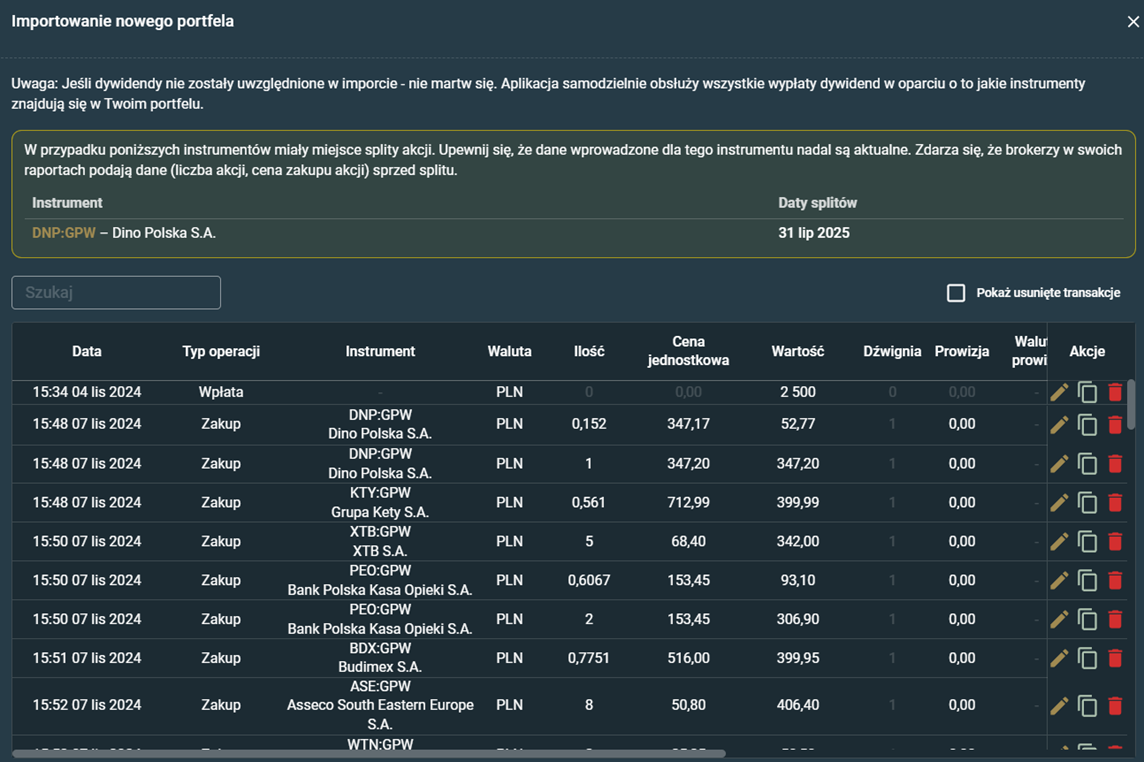
Task: Sort by Cena jednostkowa column header
Action: click(x=688, y=351)
